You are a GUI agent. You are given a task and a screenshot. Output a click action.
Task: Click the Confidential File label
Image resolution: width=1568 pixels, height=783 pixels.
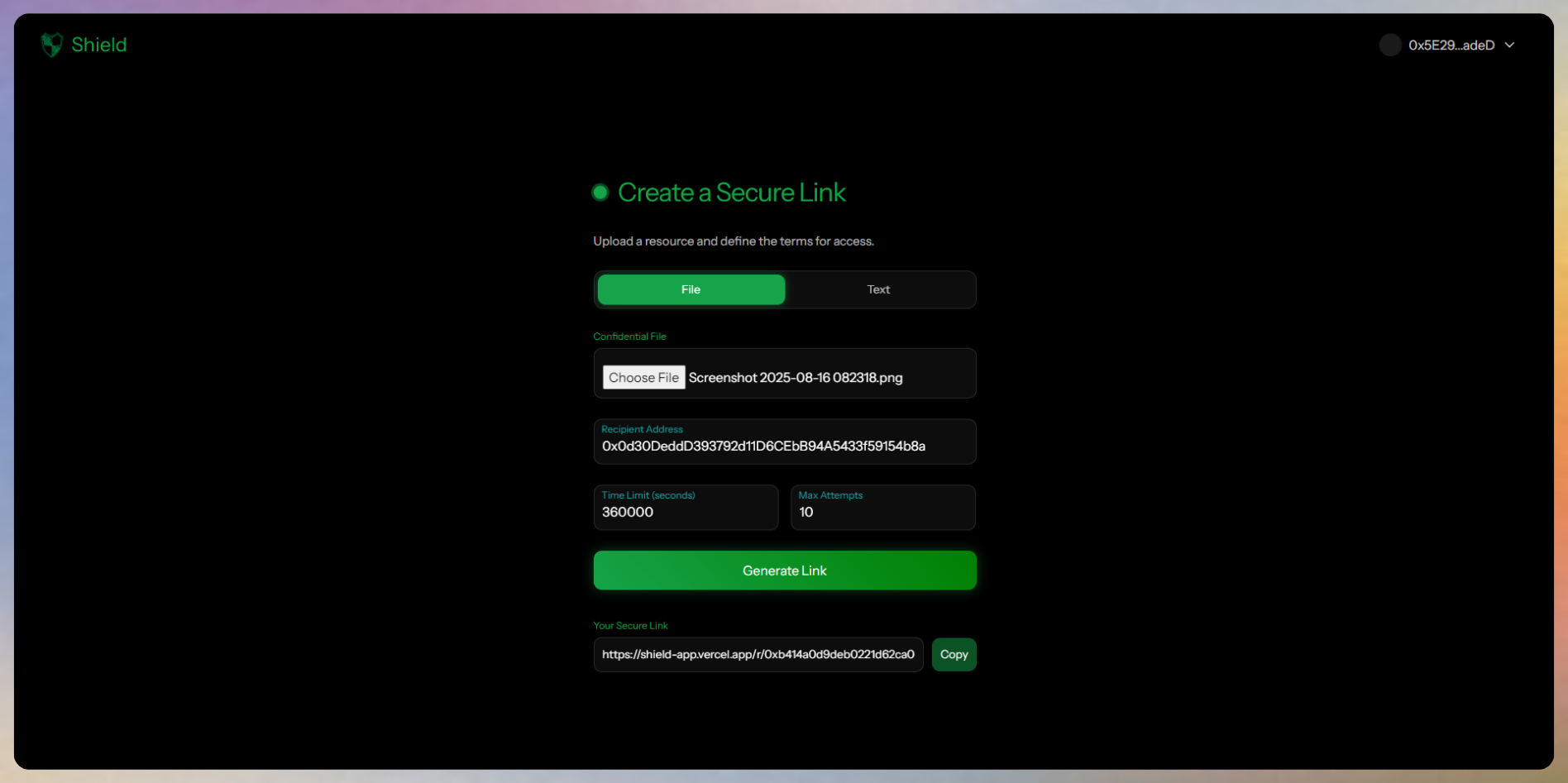(629, 337)
